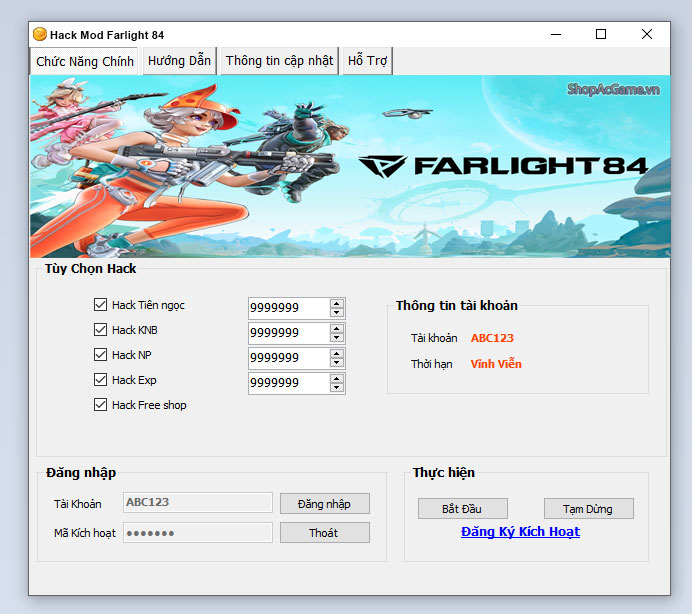Click the Mã Kích hoạt password field
Screen dimensions: 693x616
[x=198, y=533]
